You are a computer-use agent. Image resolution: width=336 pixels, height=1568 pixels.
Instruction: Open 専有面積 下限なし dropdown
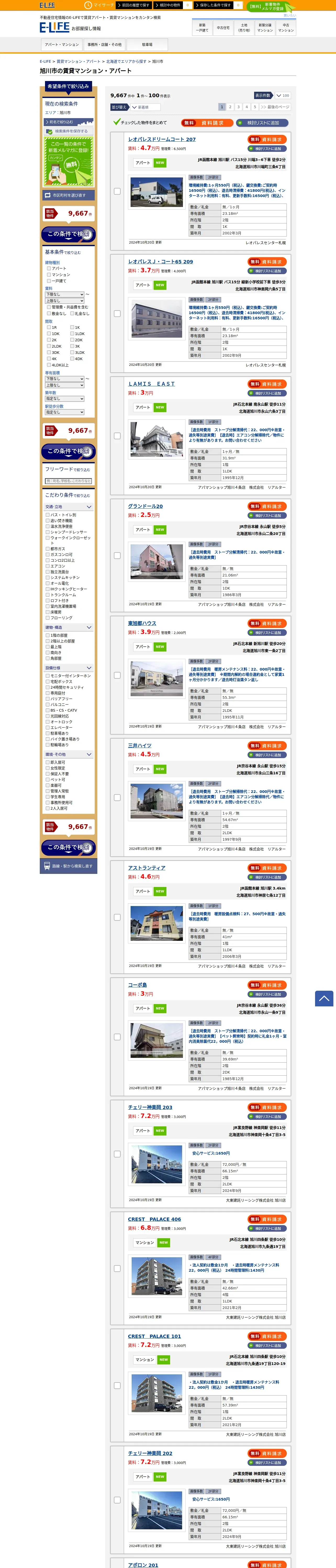pos(65,379)
